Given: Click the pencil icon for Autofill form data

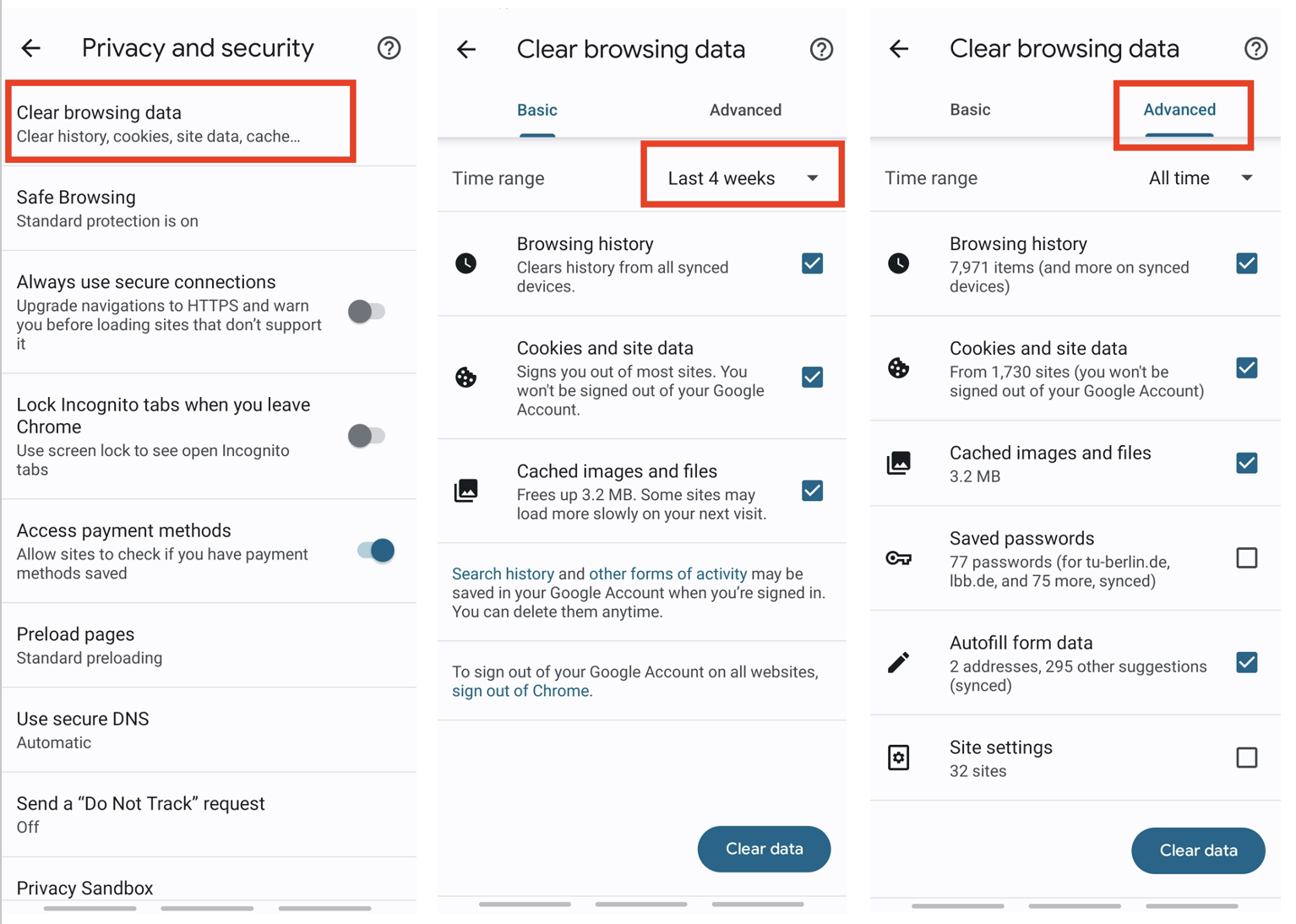Looking at the screenshot, I should pos(898,662).
